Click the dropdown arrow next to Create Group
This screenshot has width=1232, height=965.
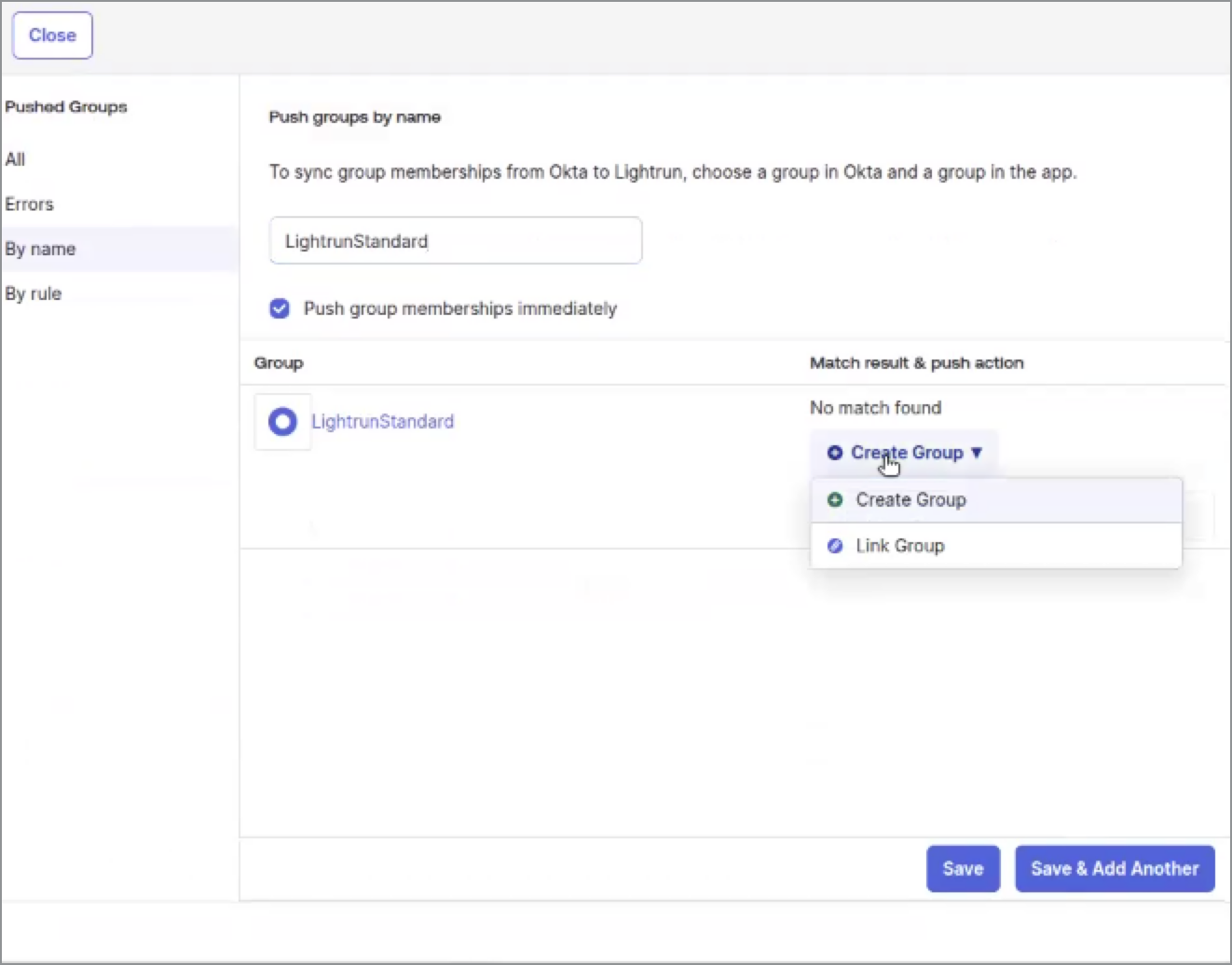[x=977, y=453]
